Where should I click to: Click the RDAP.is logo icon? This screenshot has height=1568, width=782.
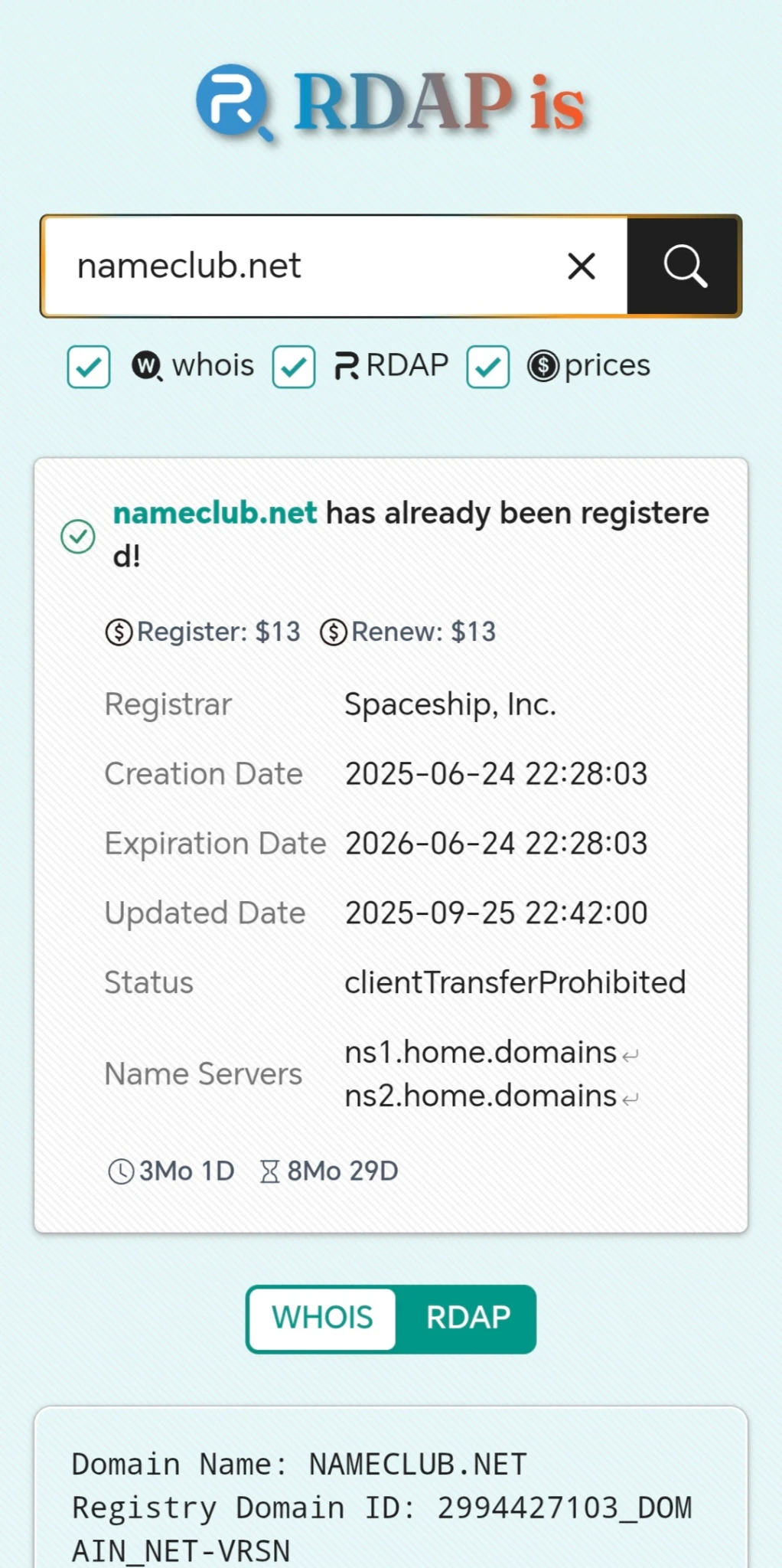(x=233, y=103)
